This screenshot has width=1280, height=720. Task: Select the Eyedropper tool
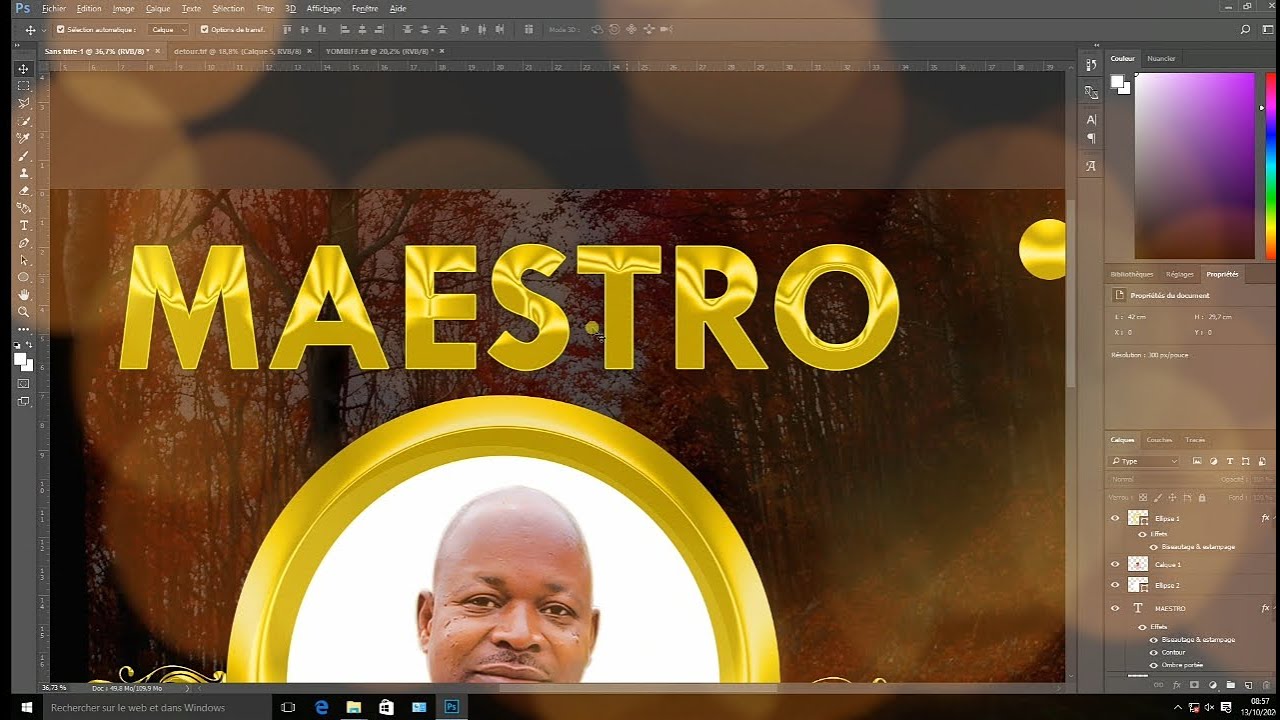coord(24,138)
